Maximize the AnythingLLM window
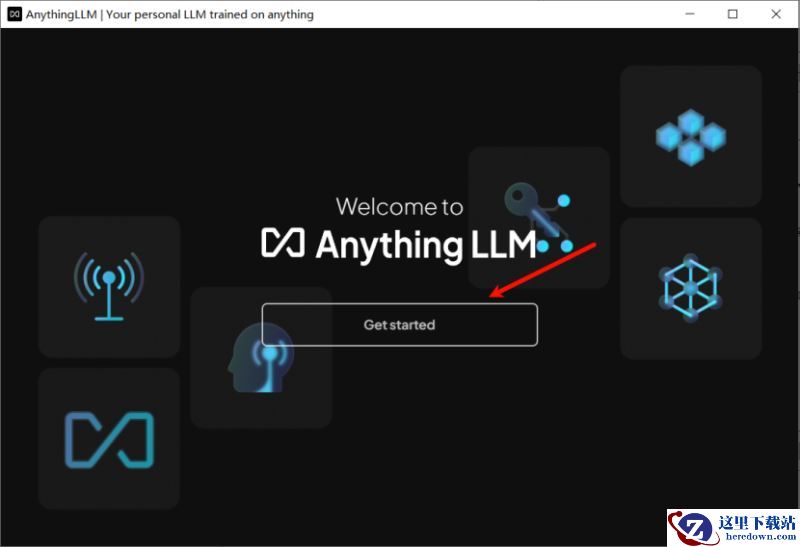Image resolution: width=800 pixels, height=547 pixels. click(733, 14)
